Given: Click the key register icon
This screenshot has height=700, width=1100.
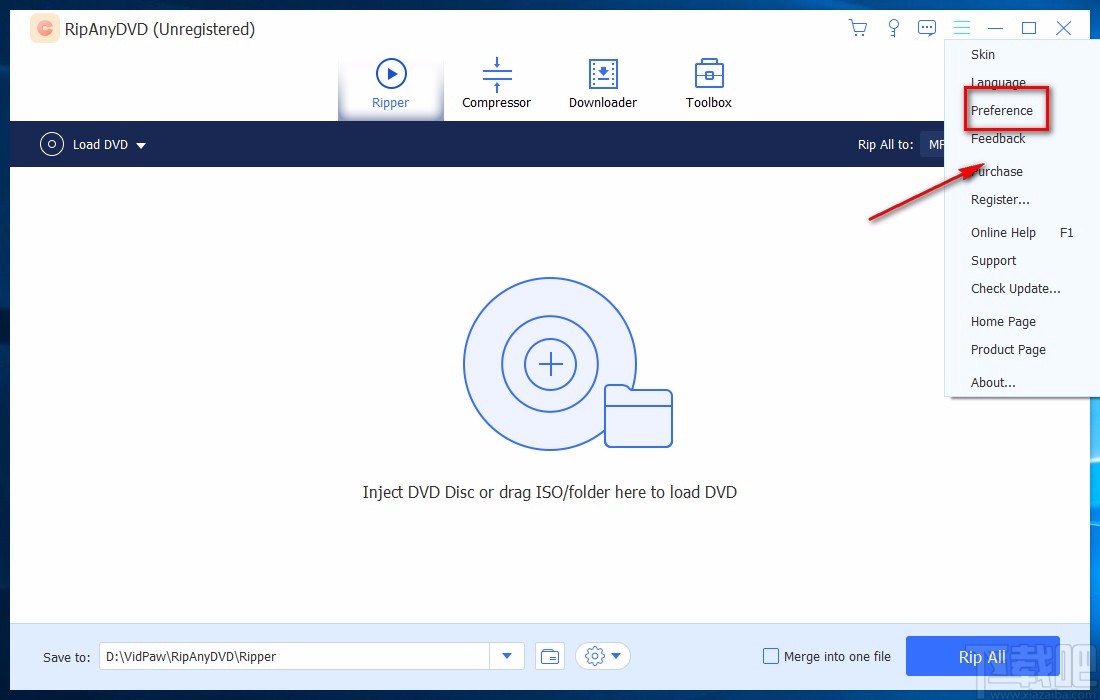Looking at the screenshot, I should click(893, 28).
